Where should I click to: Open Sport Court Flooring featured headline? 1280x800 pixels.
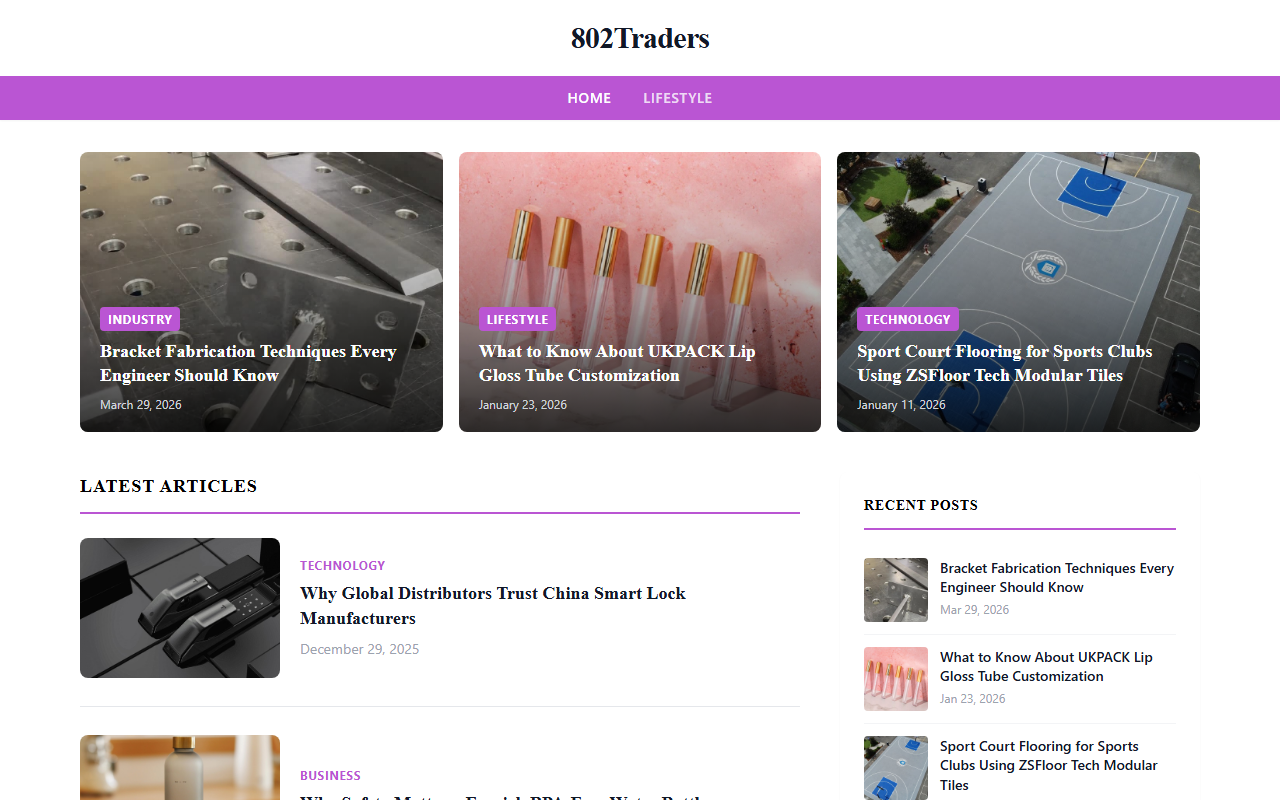pyautogui.click(x=1005, y=363)
